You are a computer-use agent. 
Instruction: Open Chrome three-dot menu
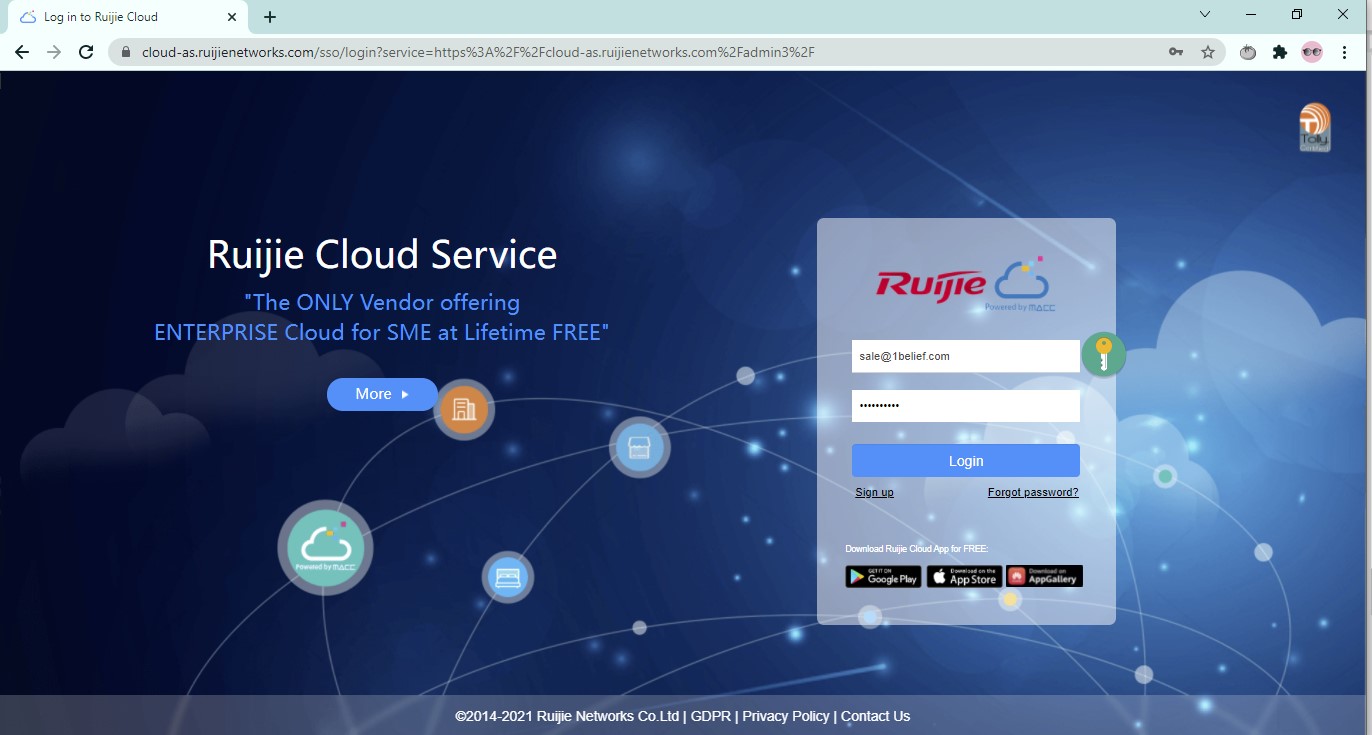pyautogui.click(x=1344, y=52)
